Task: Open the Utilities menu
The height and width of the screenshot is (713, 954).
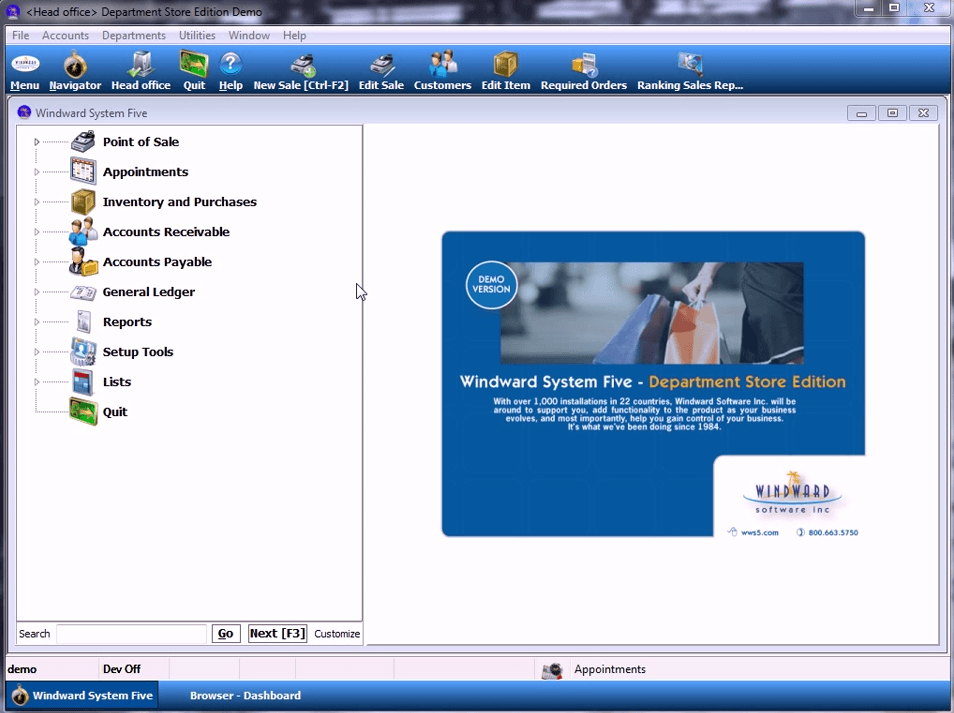Action: coord(197,35)
